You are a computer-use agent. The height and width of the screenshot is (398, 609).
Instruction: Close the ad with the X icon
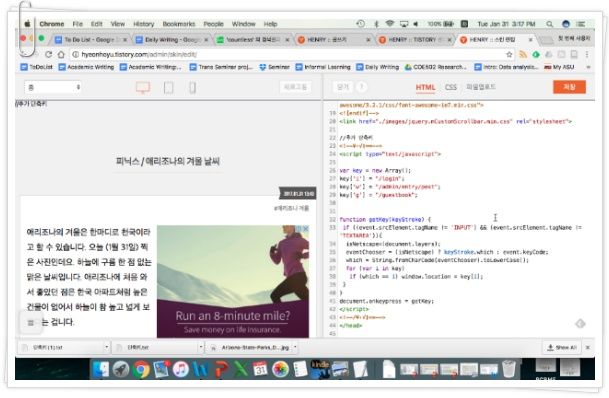pyautogui.click(x=306, y=229)
